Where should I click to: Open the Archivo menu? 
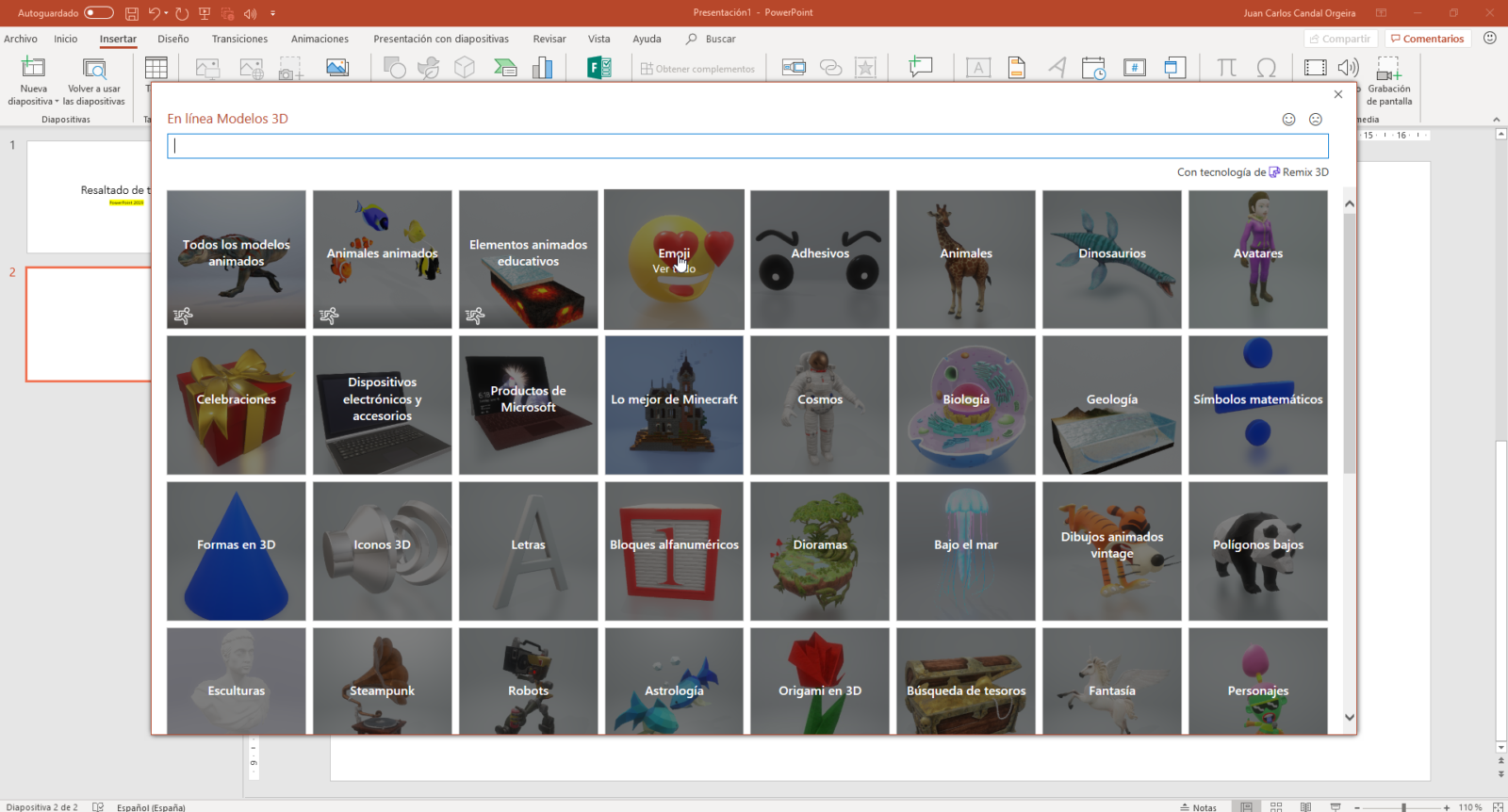(x=21, y=39)
